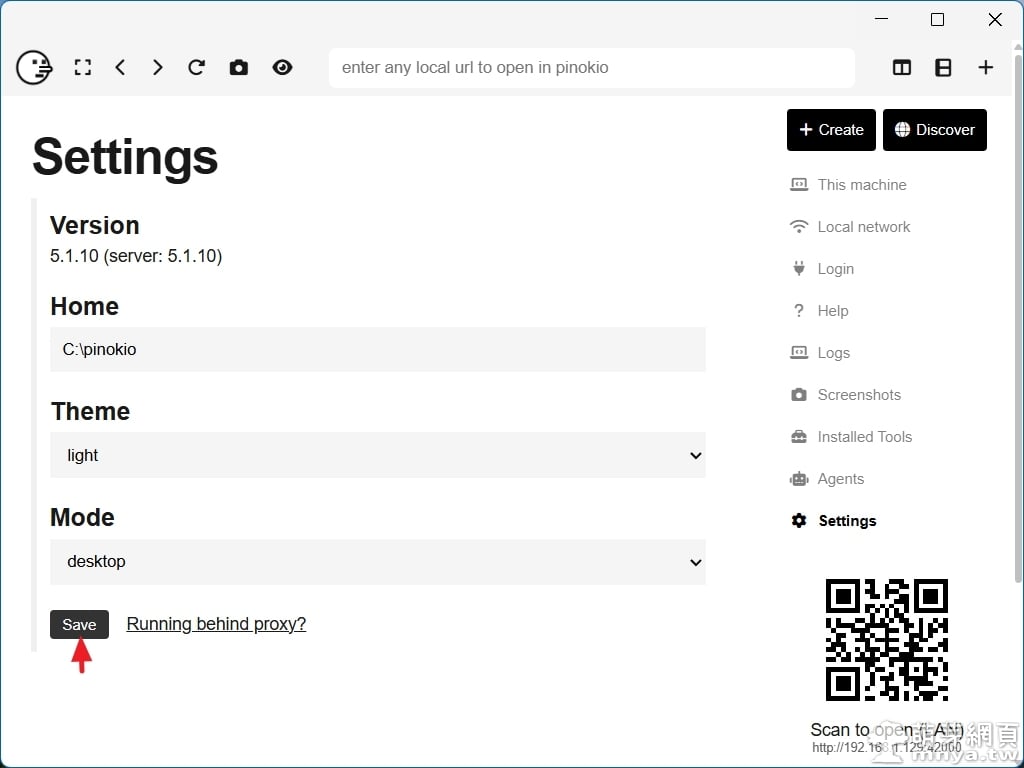Split view with the rows icon
This screenshot has height=768, width=1024.
(x=943, y=67)
